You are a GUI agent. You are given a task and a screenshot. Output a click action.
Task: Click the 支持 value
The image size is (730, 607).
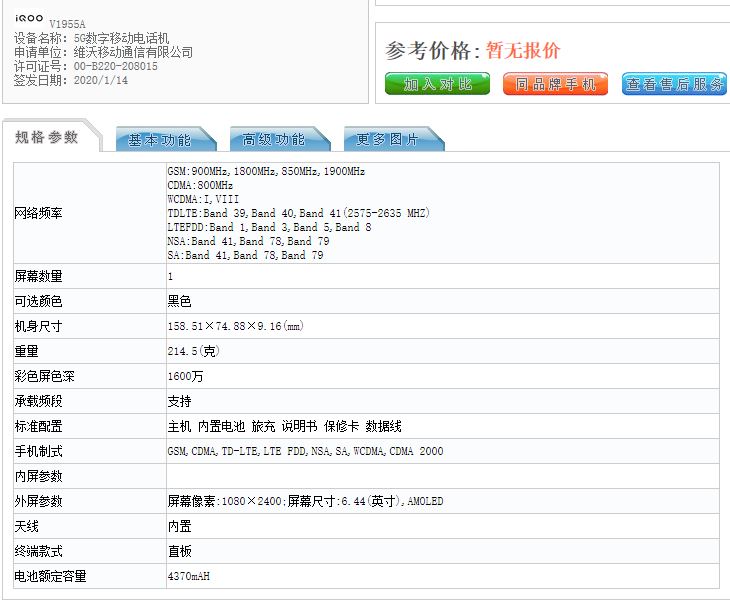coord(179,401)
